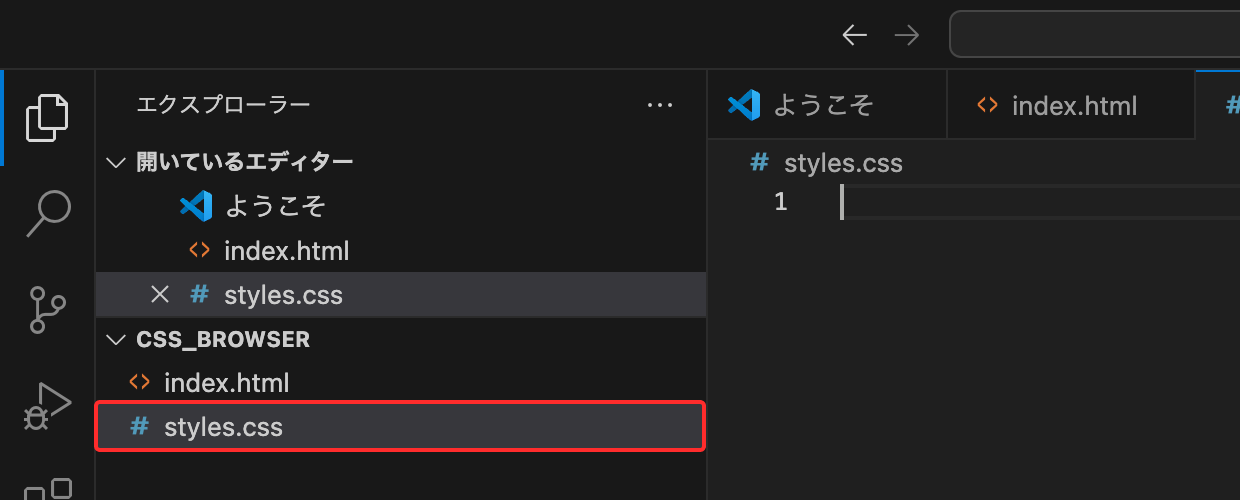Collapse the CSS_BROWSER folder section

click(117, 340)
